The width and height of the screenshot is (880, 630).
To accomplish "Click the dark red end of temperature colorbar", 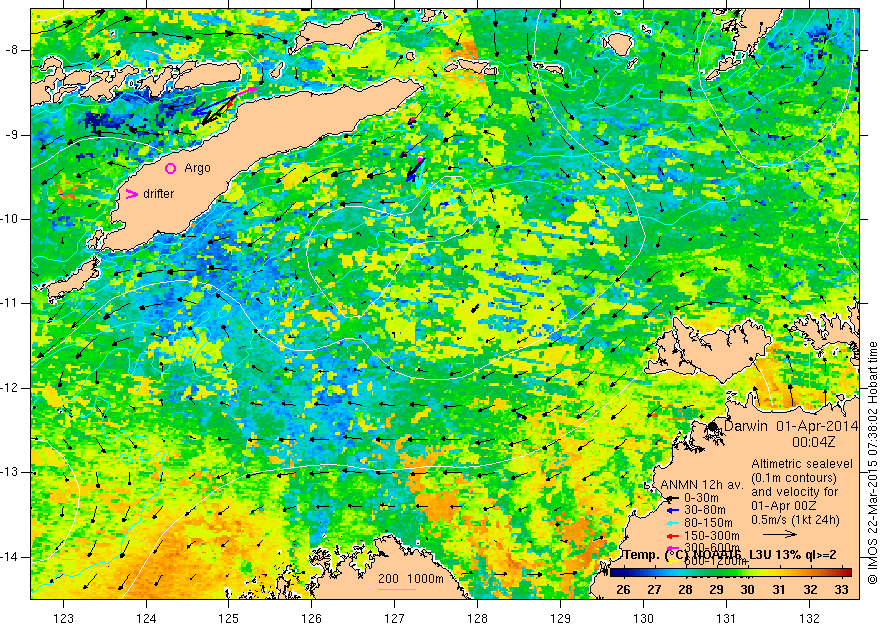I will point(846,573).
